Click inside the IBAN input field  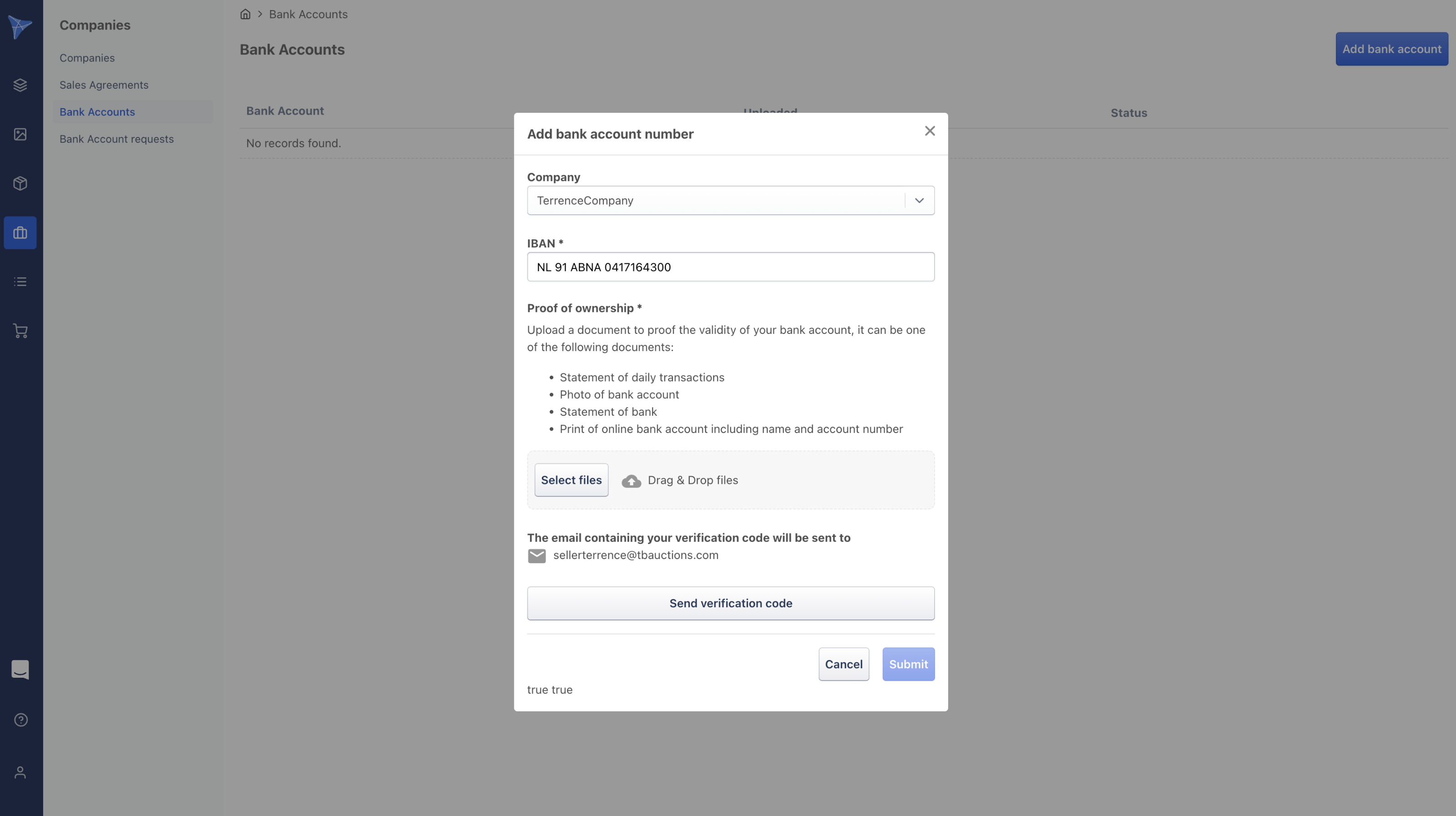pos(730,267)
